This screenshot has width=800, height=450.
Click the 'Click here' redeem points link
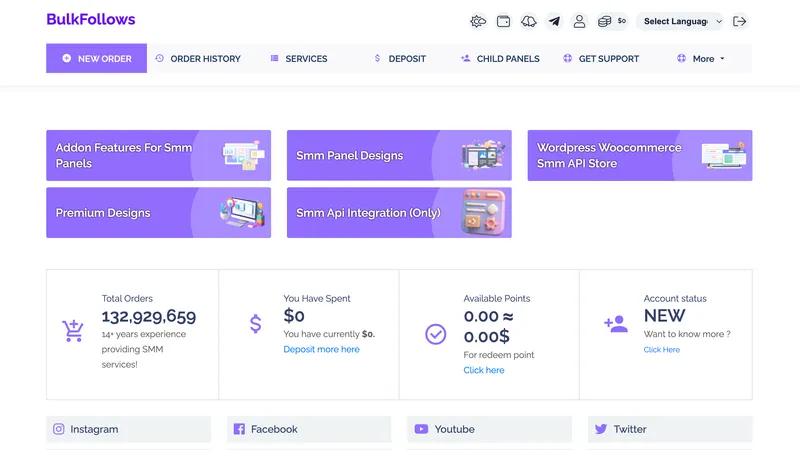[x=484, y=370]
